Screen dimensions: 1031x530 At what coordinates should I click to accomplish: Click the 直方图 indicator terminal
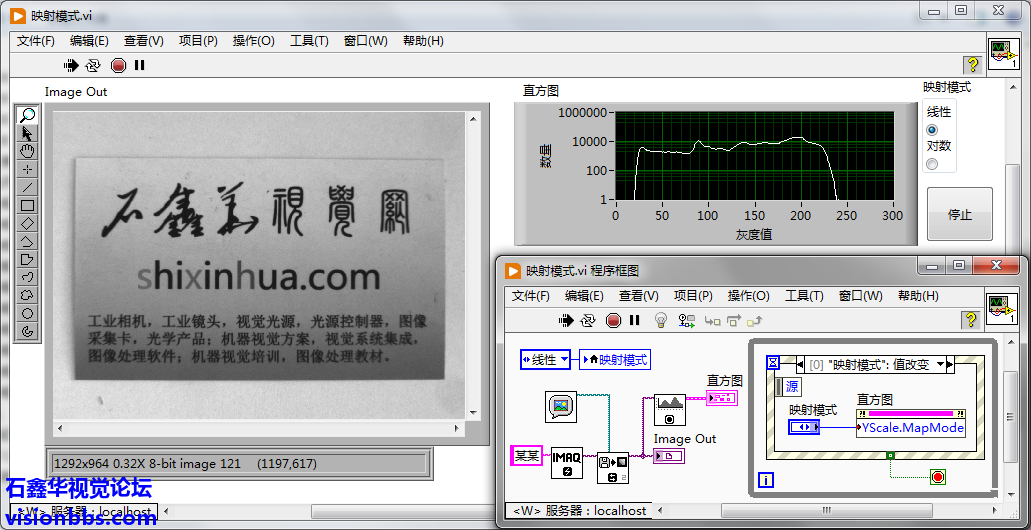(722, 397)
